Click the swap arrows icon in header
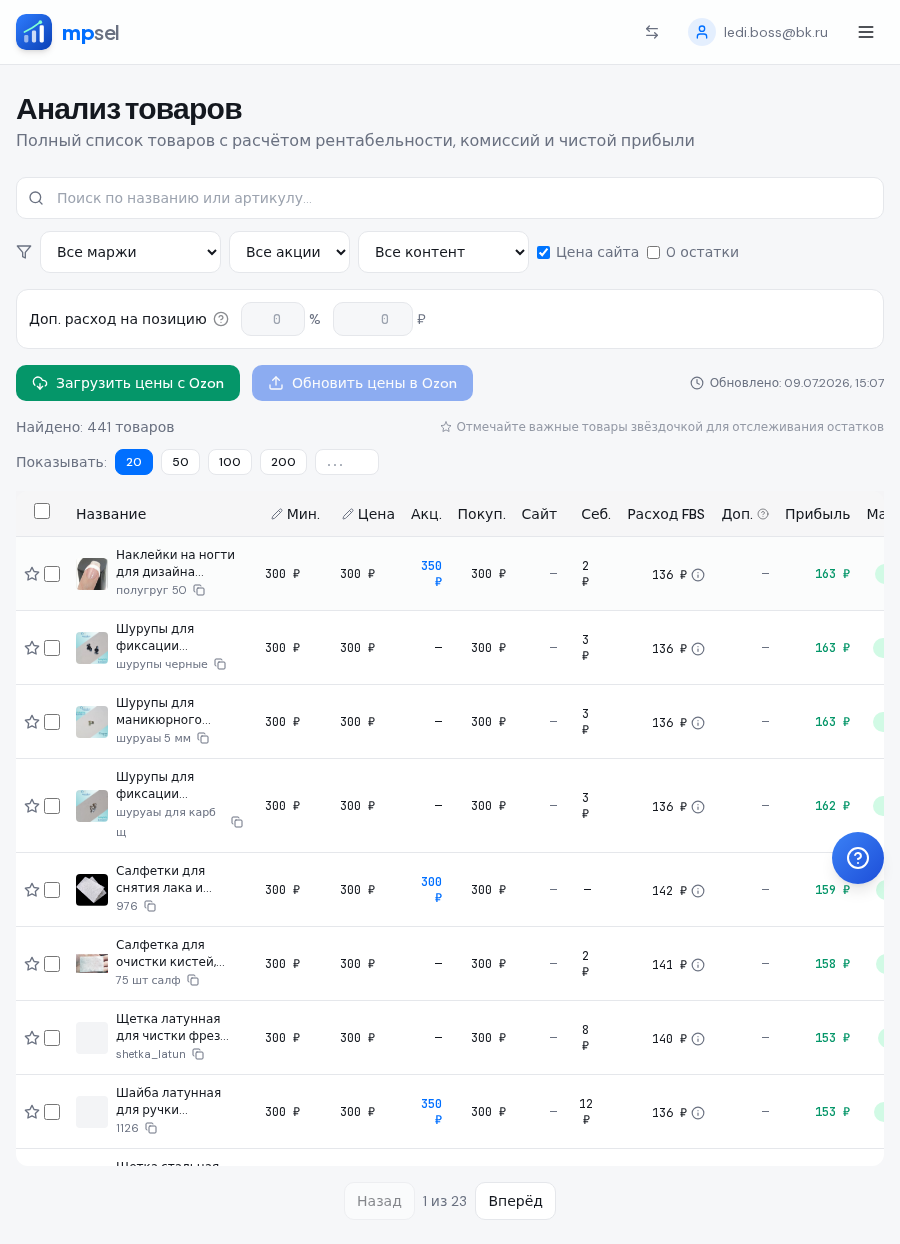The height and width of the screenshot is (1244, 900). pos(652,32)
